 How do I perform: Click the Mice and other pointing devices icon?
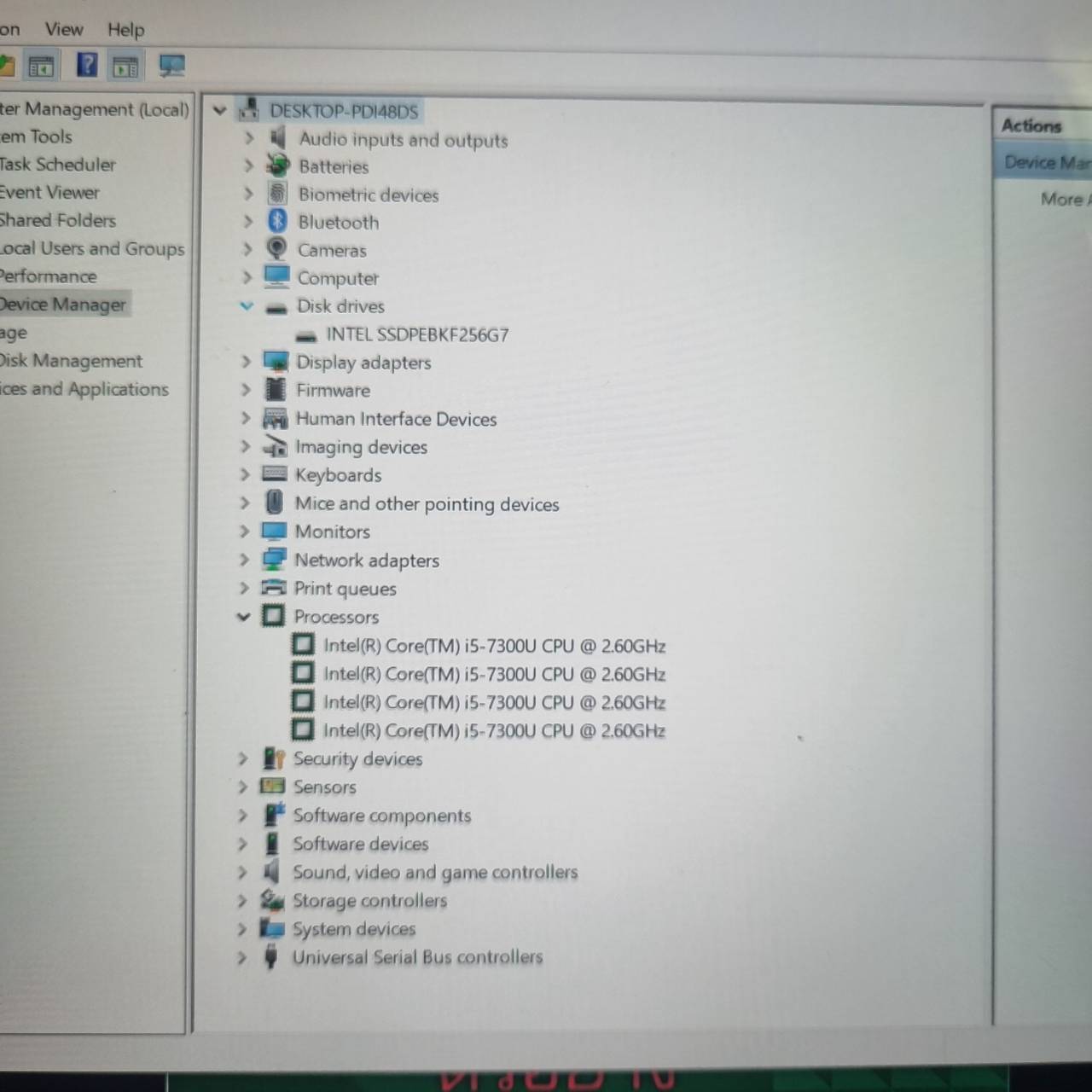[275, 502]
